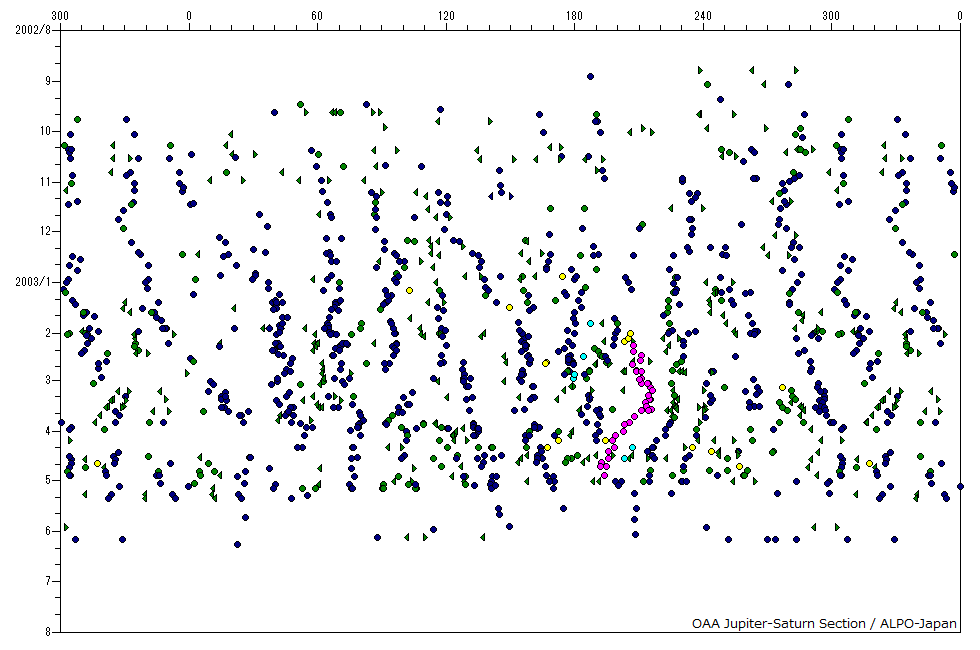The width and height of the screenshot is (980, 650).
Task: Click the 60 longitude label on the top axis
Action: pyautogui.click(x=317, y=16)
